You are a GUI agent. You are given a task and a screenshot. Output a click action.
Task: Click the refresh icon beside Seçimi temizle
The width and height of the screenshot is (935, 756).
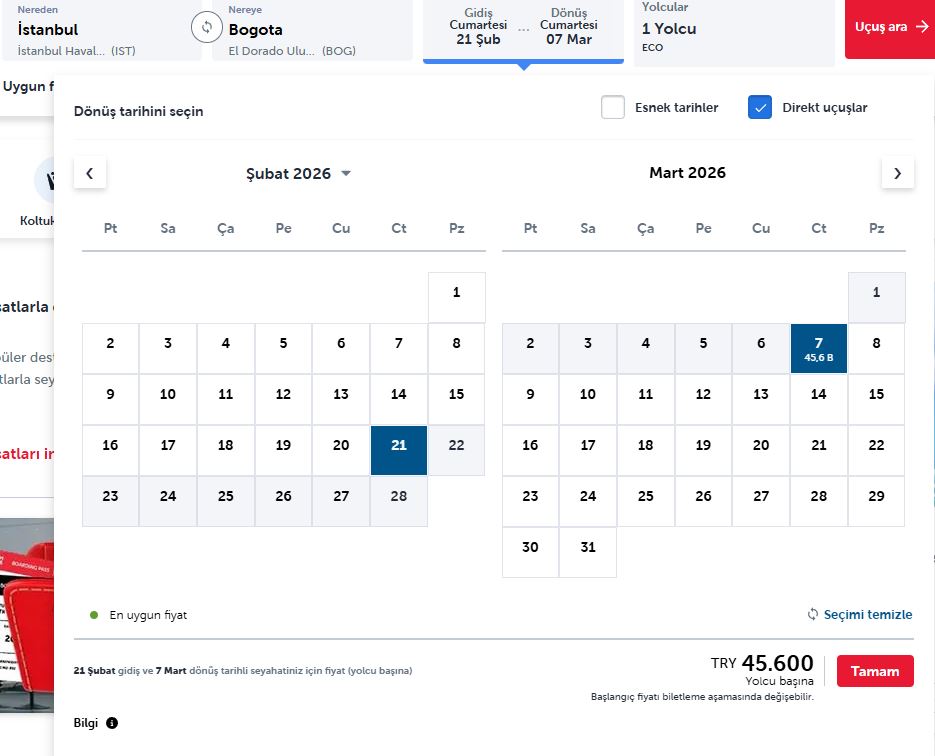813,614
